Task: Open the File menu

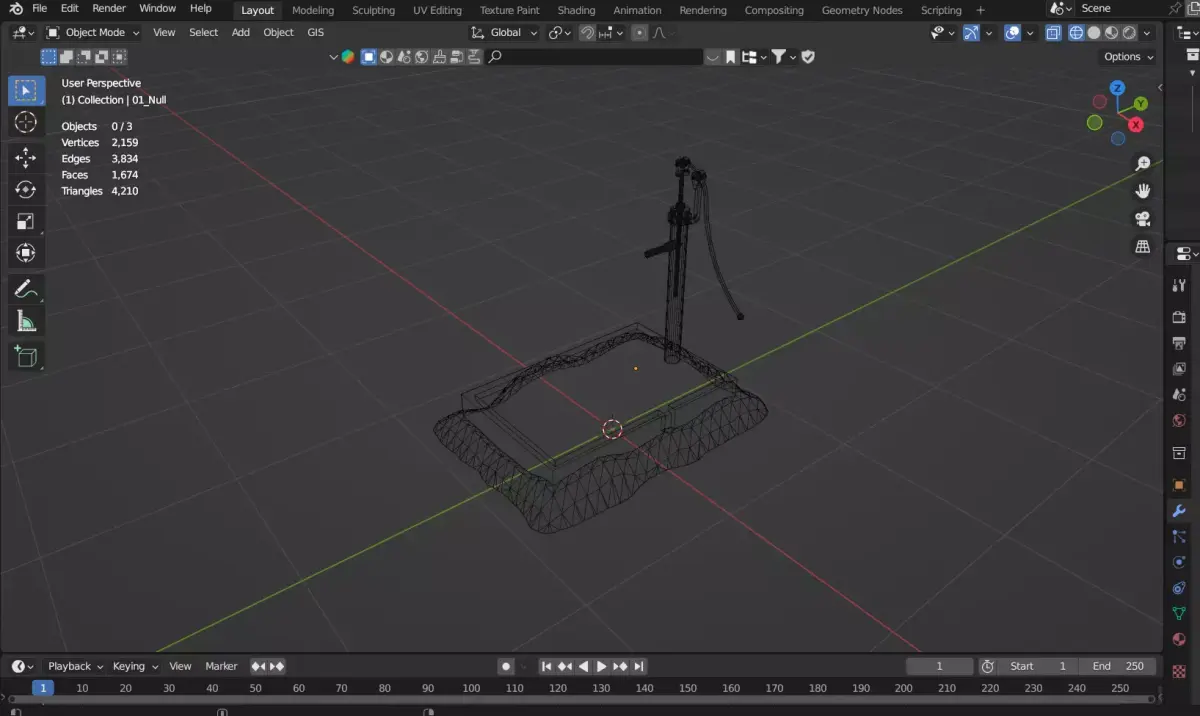Action: point(40,9)
